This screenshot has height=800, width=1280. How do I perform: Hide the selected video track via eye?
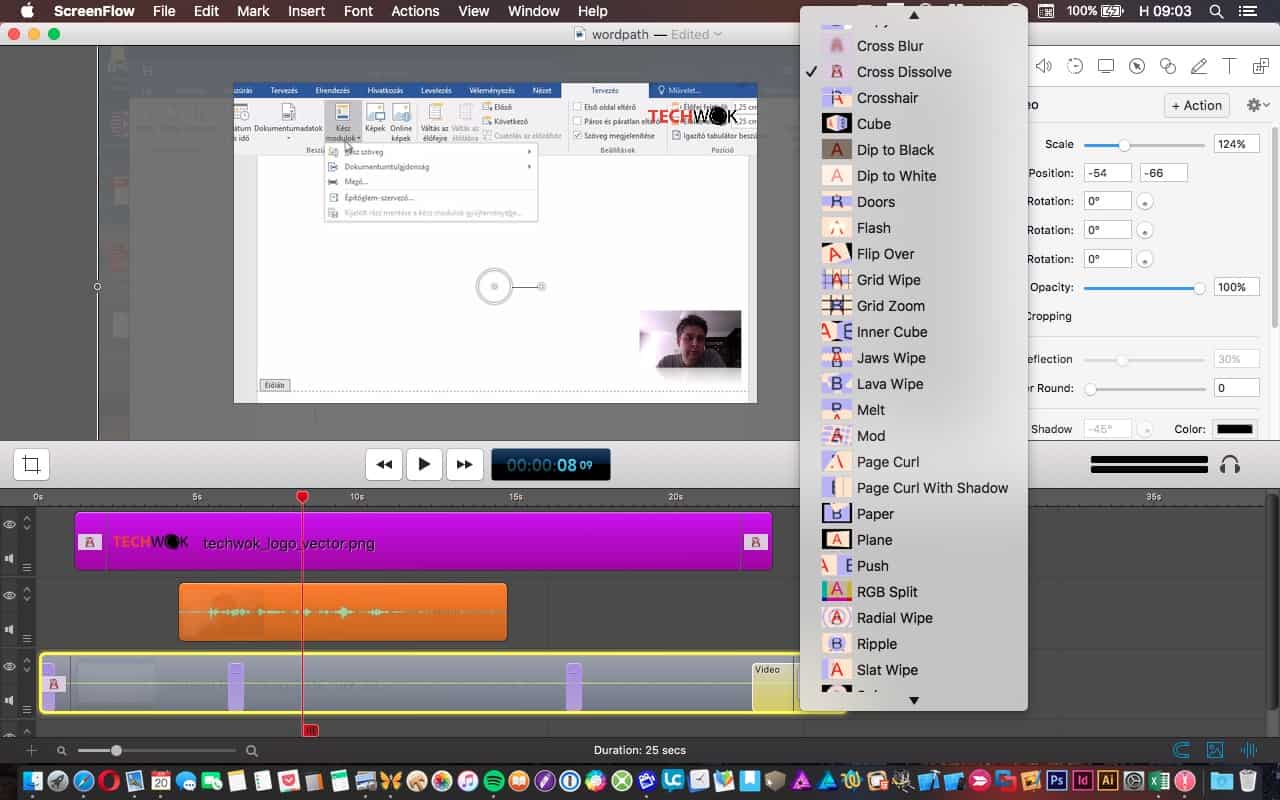point(10,666)
